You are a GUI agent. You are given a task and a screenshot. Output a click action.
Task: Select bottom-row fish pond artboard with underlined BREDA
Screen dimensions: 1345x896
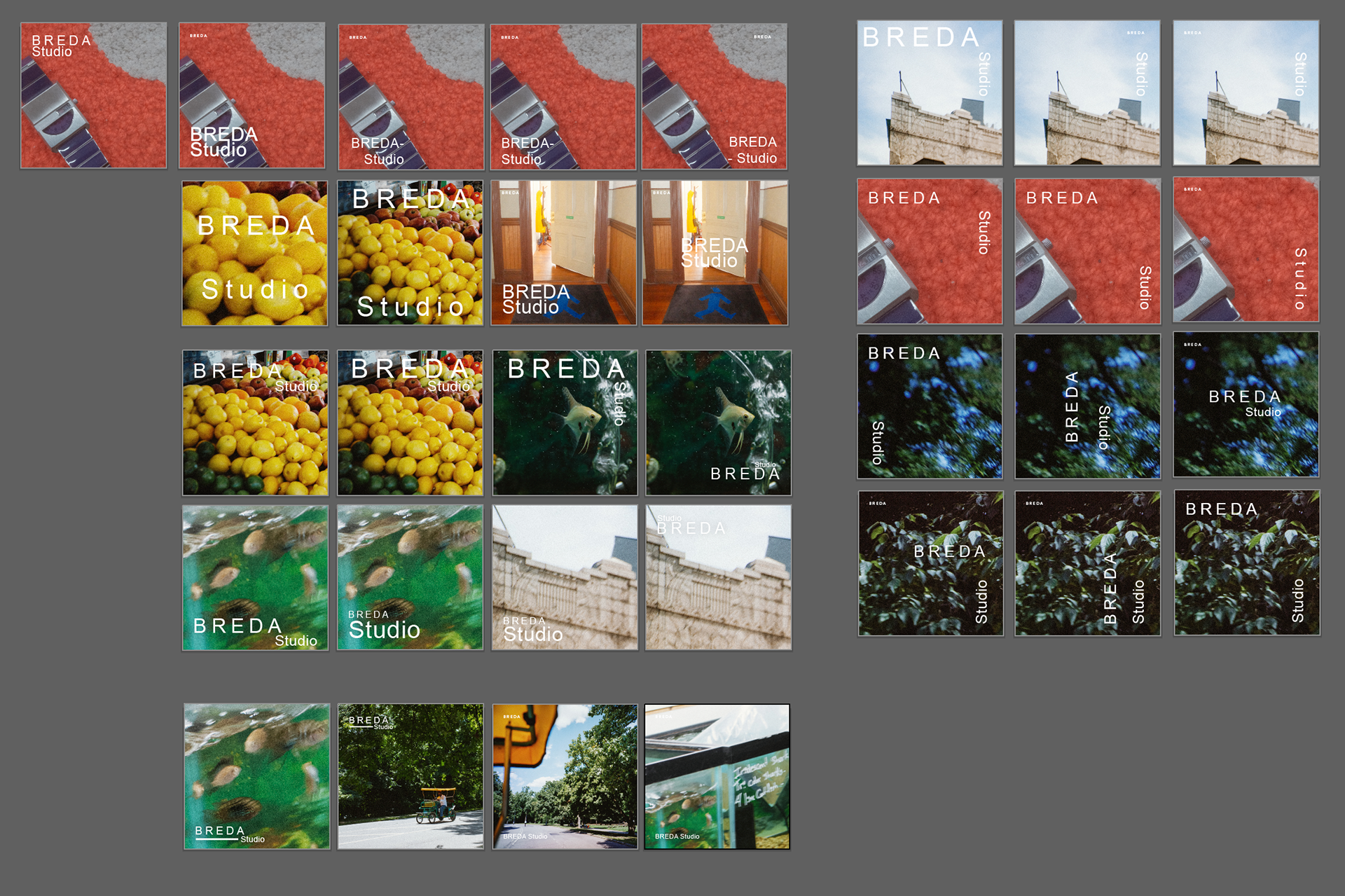tap(256, 776)
